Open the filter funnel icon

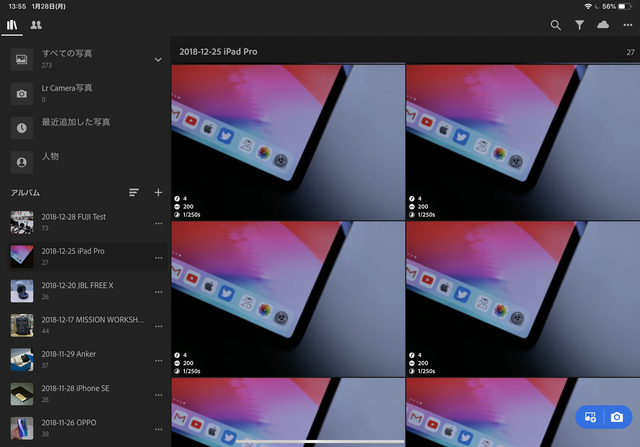point(579,25)
